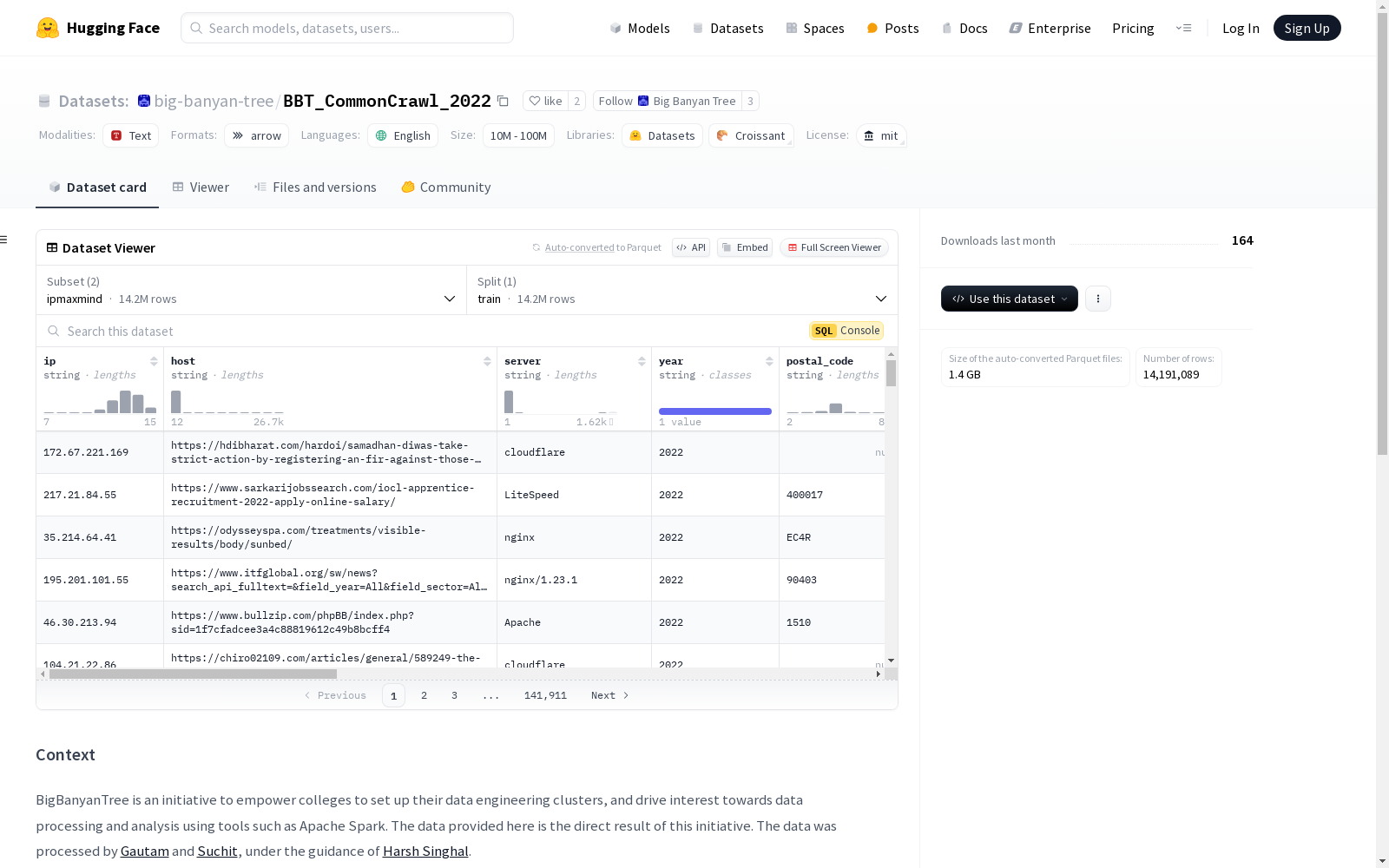Follow the Harsh Singhal link
This screenshot has width=1389, height=868.
pos(425,852)
